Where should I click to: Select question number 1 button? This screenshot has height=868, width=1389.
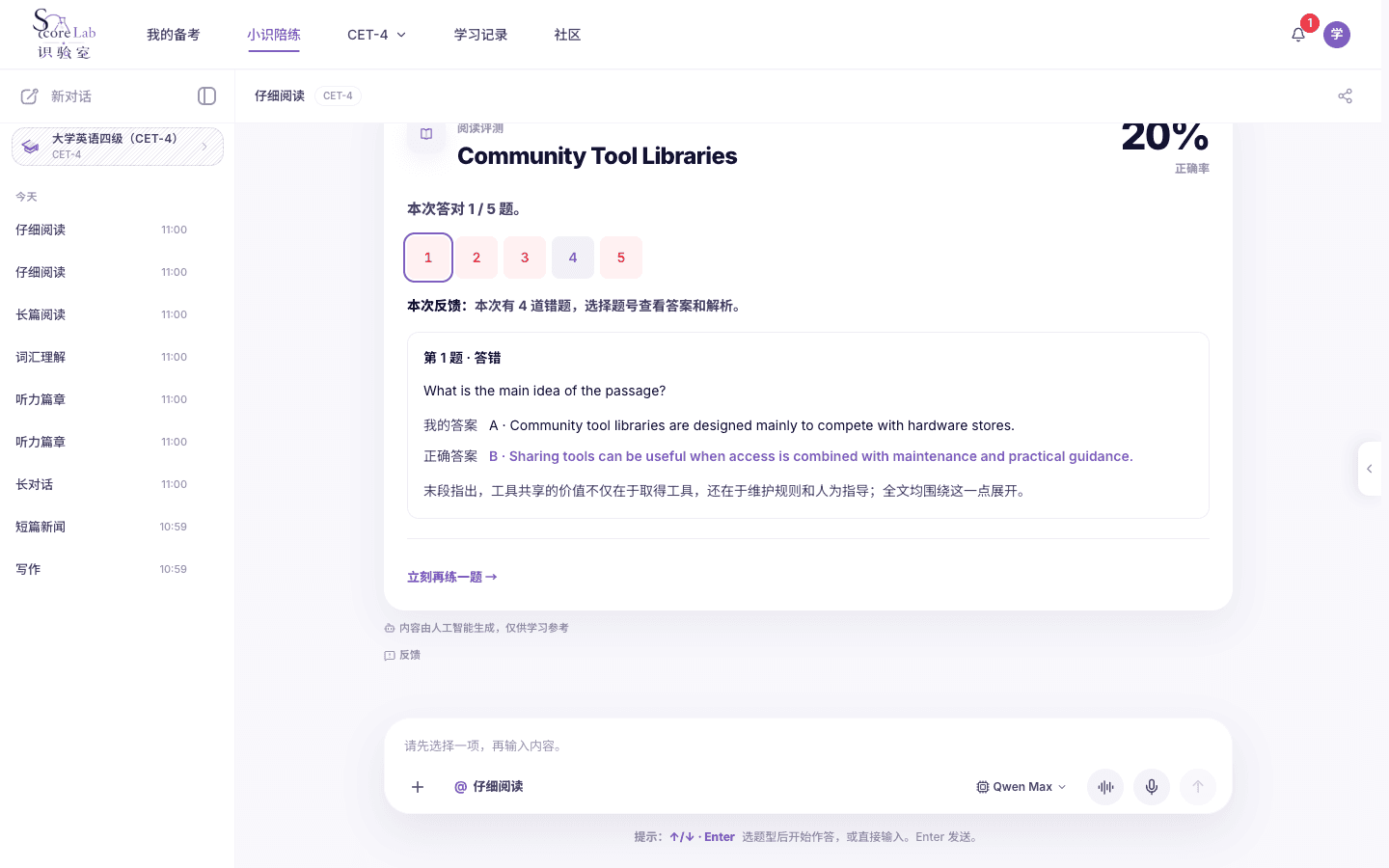tap(428, 258)
